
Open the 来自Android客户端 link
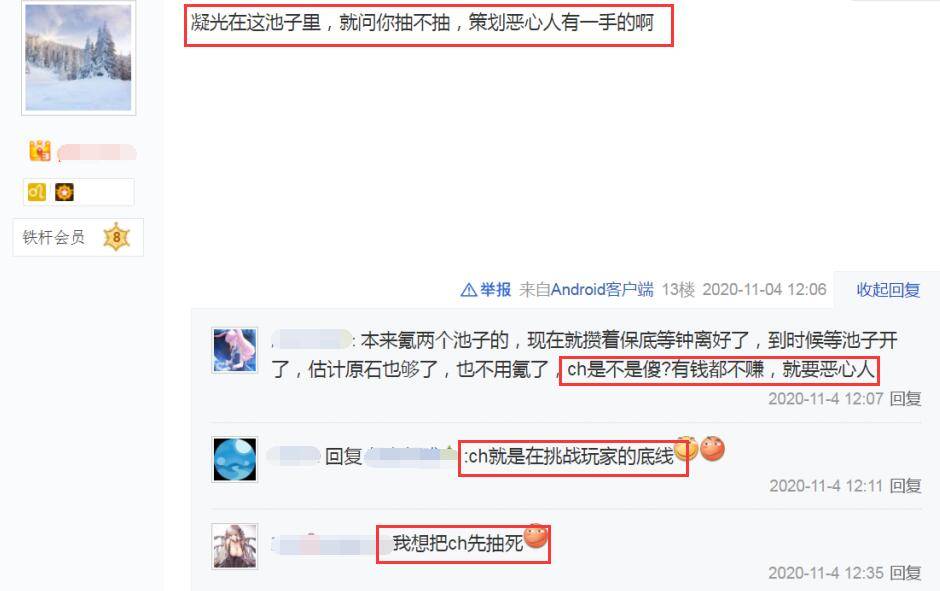(x=586, y=290)
